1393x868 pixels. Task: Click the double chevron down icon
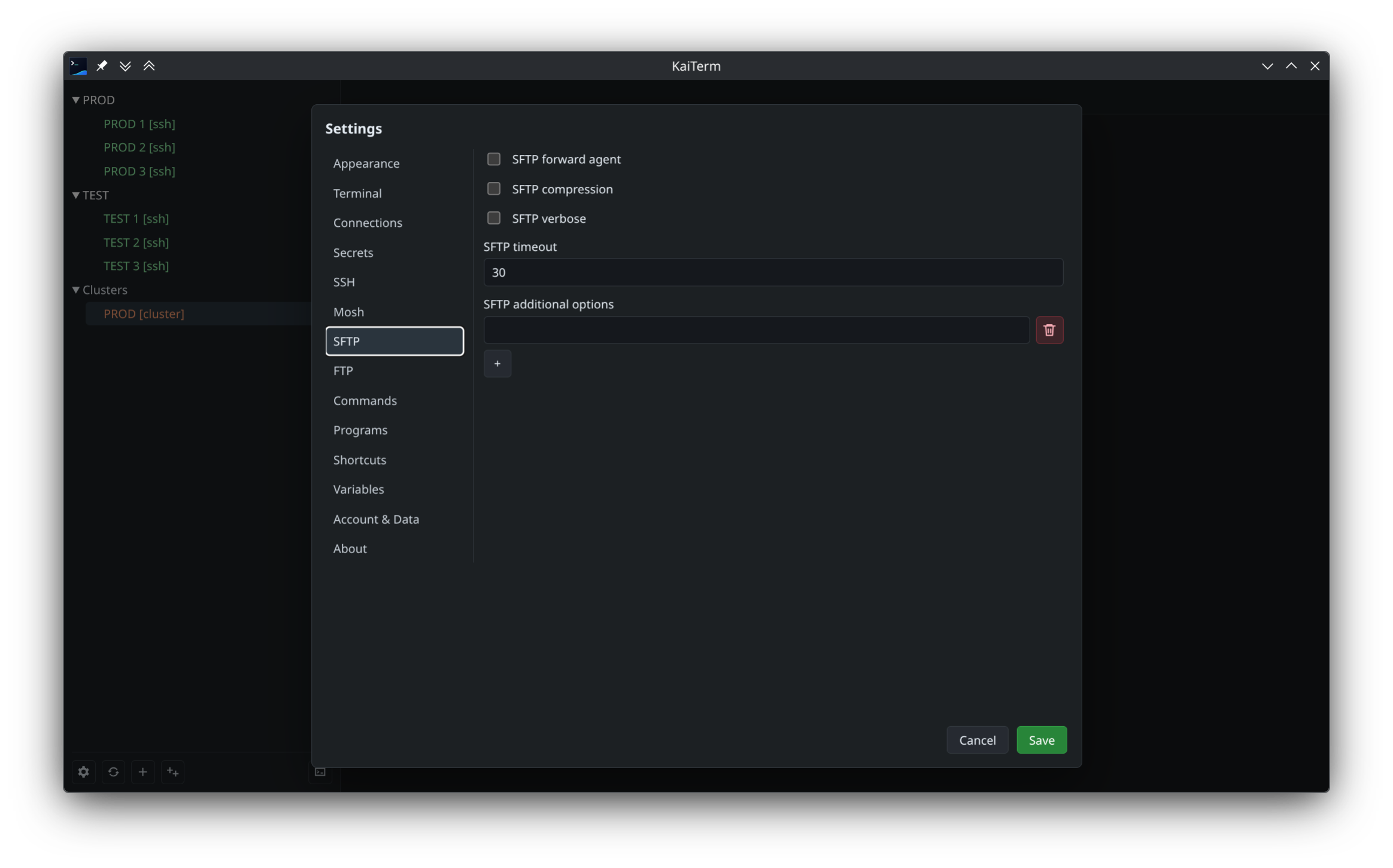[125, 66]
